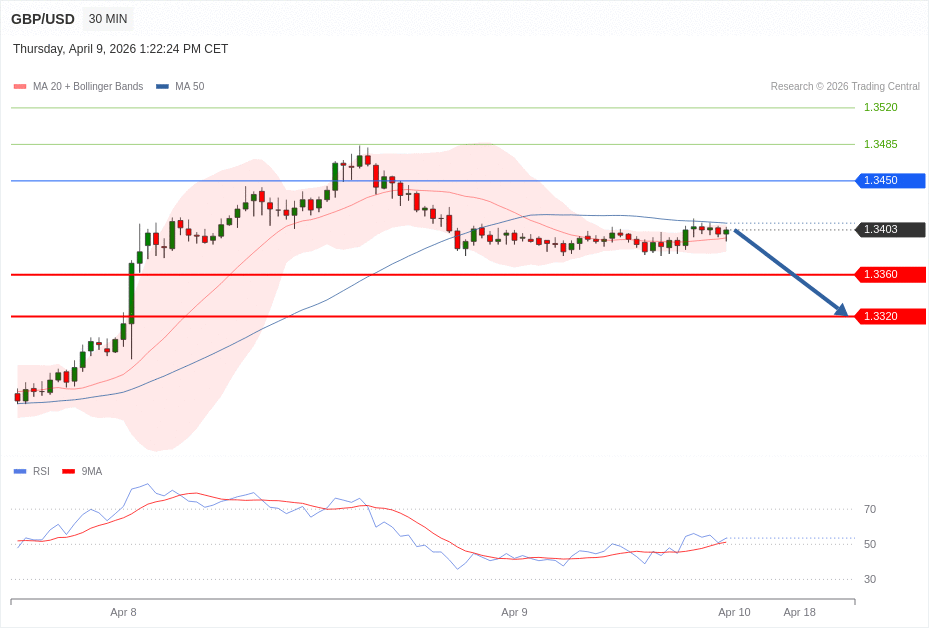Click the blue 1.3450 pivot price tag
929x629 pixels.
tap(889, 181)
